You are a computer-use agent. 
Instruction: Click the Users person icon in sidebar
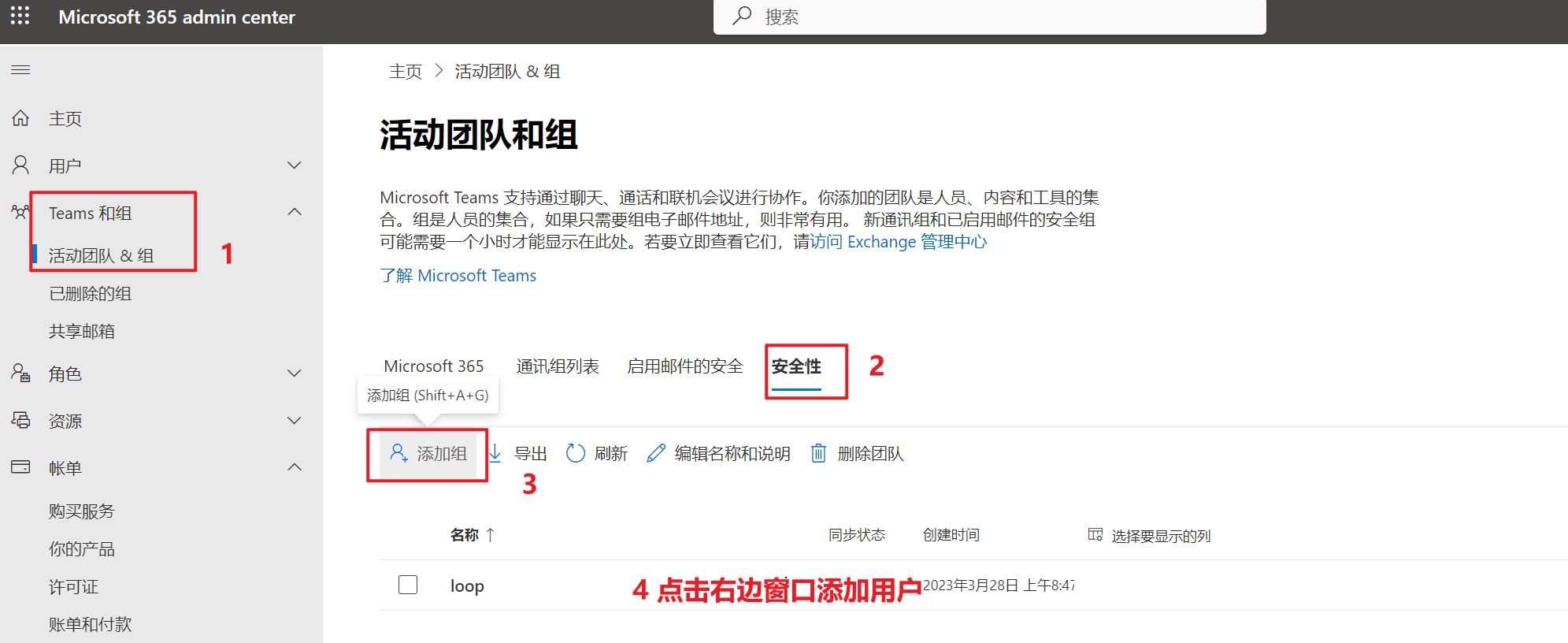click(20, 165)
